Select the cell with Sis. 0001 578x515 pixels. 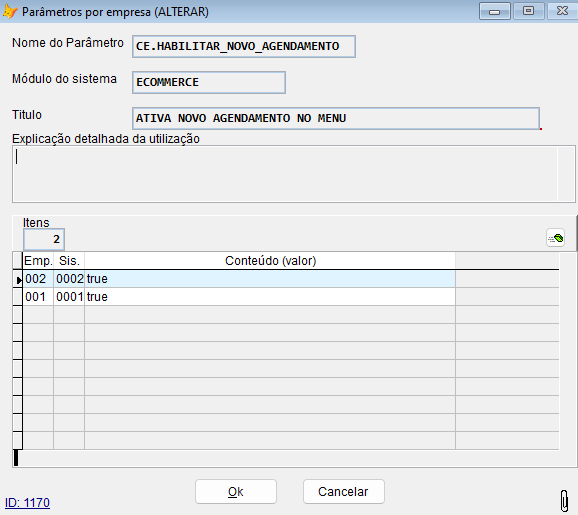(x=69, y=297)
